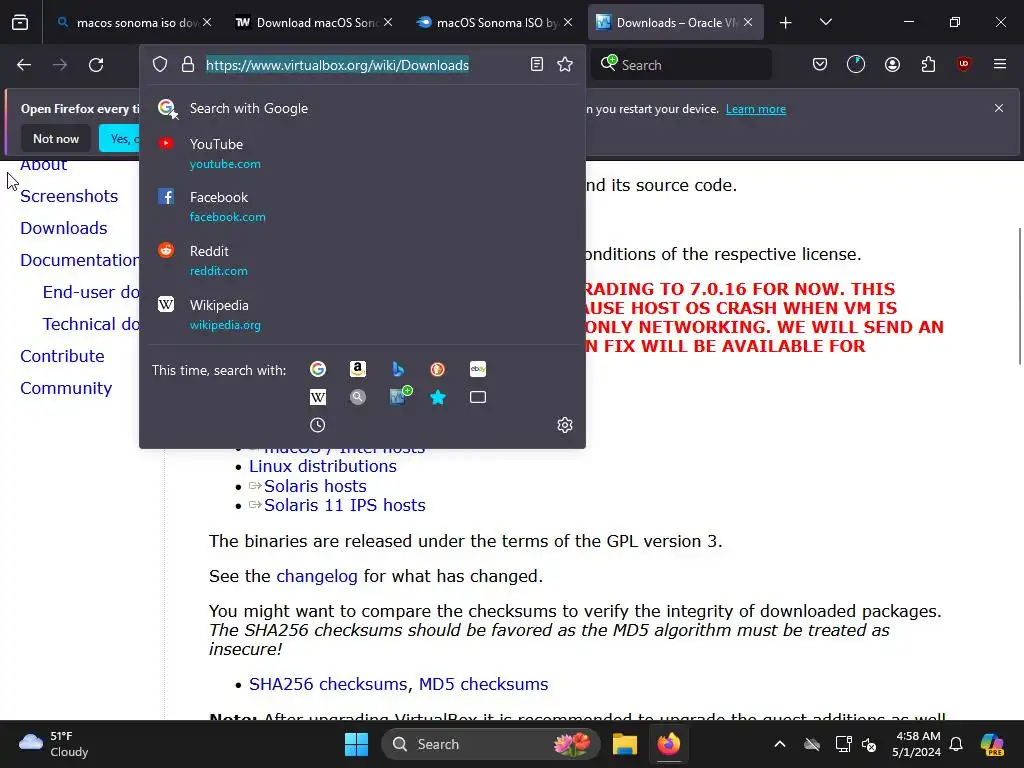This screenshot has width=1024, height=768.
Task: Open new tab with plus button
Action: (x=786, y=23)
